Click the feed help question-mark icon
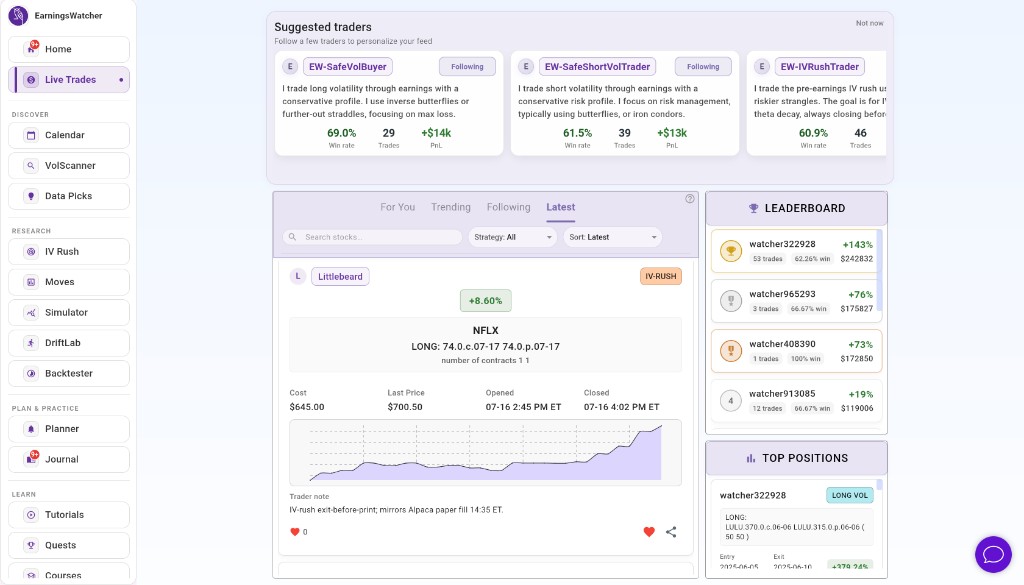 pos(690,198)
